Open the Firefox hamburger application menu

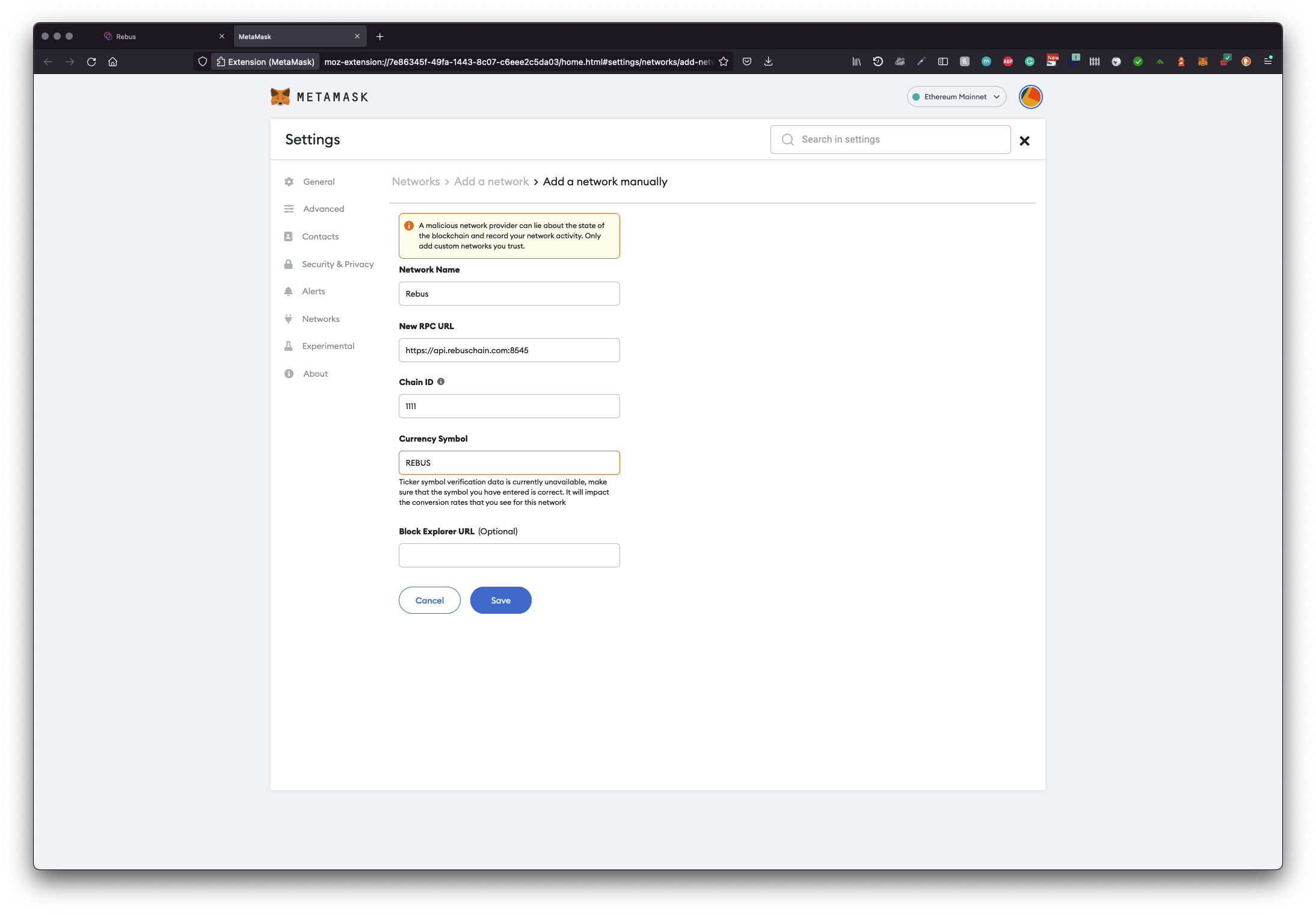(x=1268, y=61)
